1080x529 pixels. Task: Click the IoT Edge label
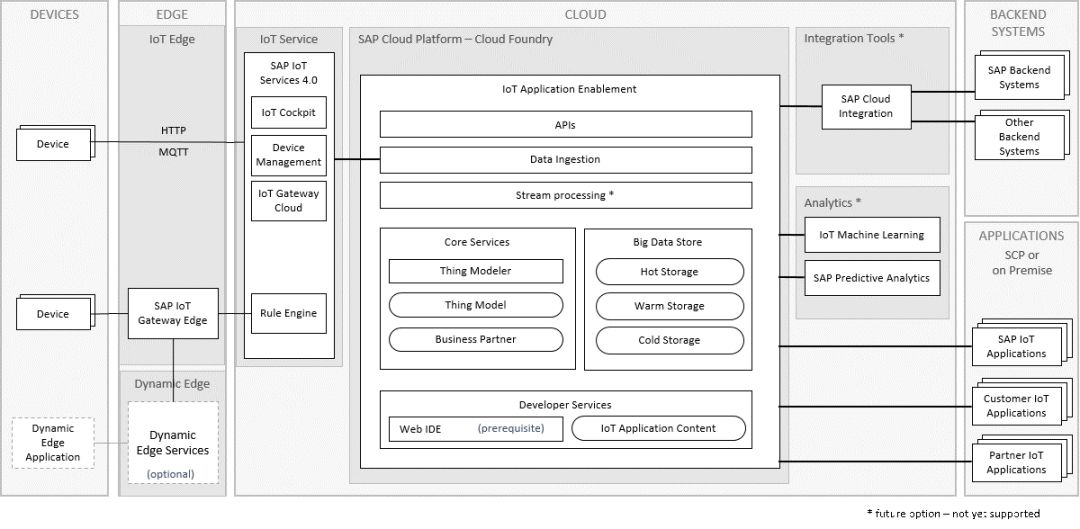[172, 39]
